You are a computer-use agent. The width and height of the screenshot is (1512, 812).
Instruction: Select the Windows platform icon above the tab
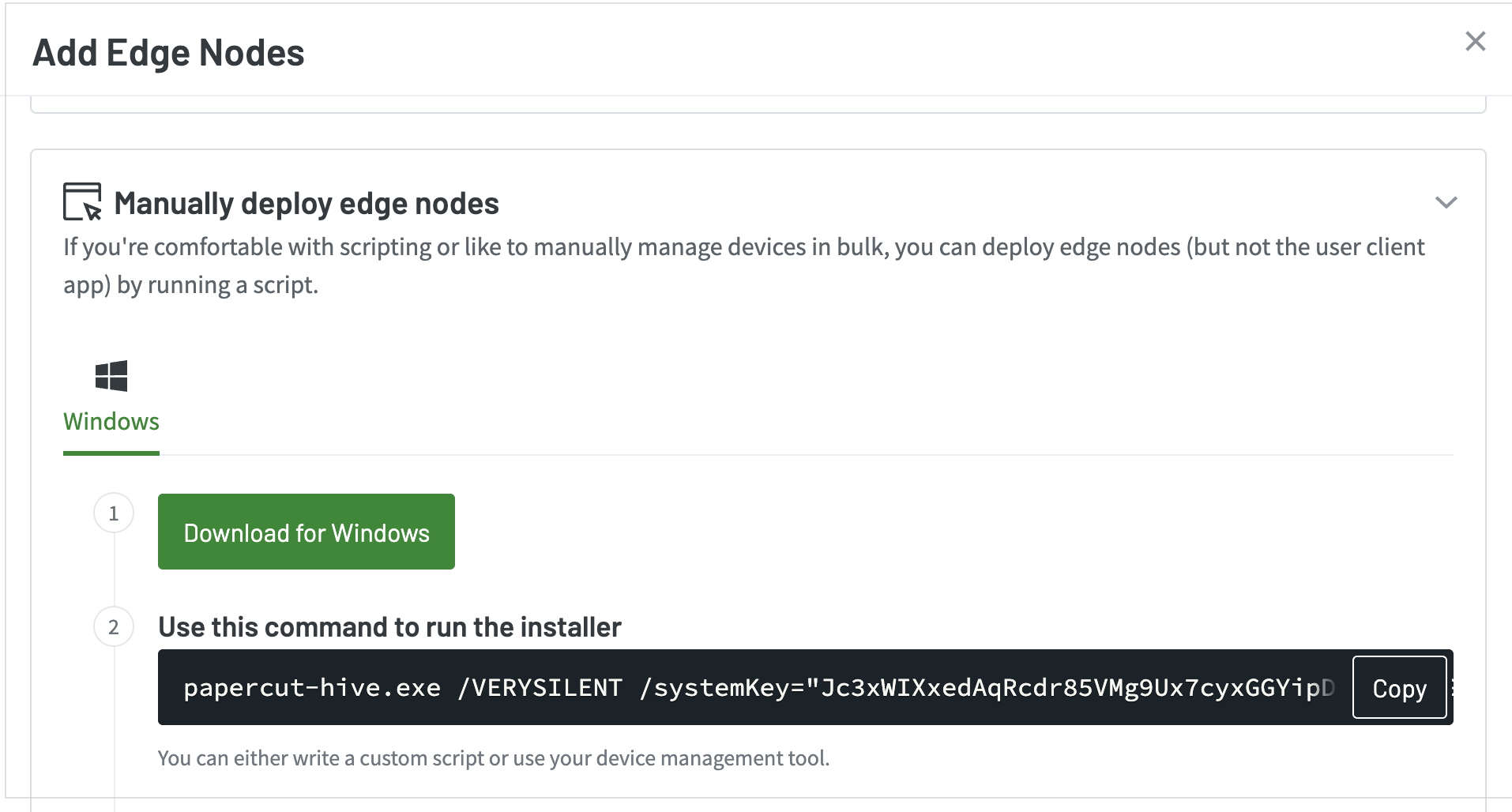pyautogui.click(x=111, y=376)
